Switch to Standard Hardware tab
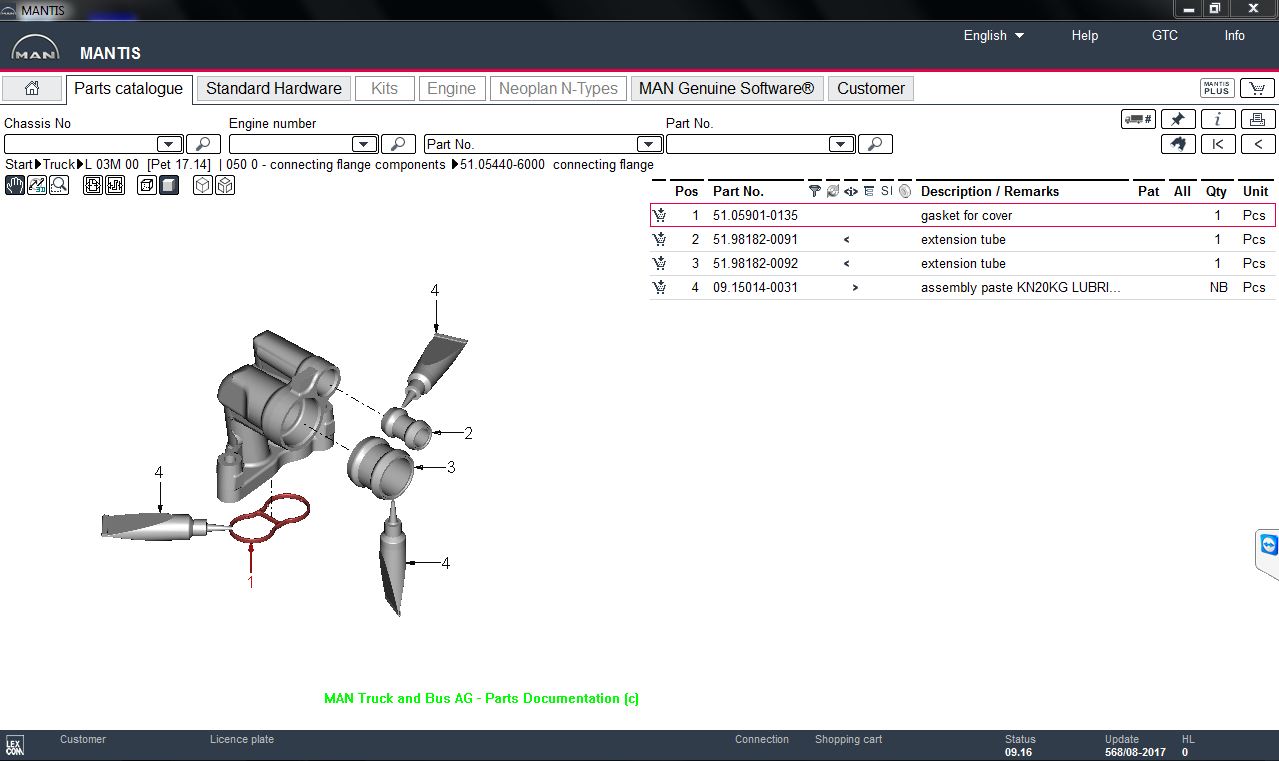 tap(274, 88)
